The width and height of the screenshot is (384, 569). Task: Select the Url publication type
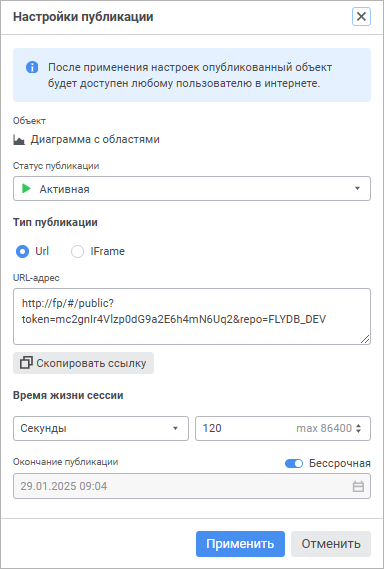click(23, 251)
